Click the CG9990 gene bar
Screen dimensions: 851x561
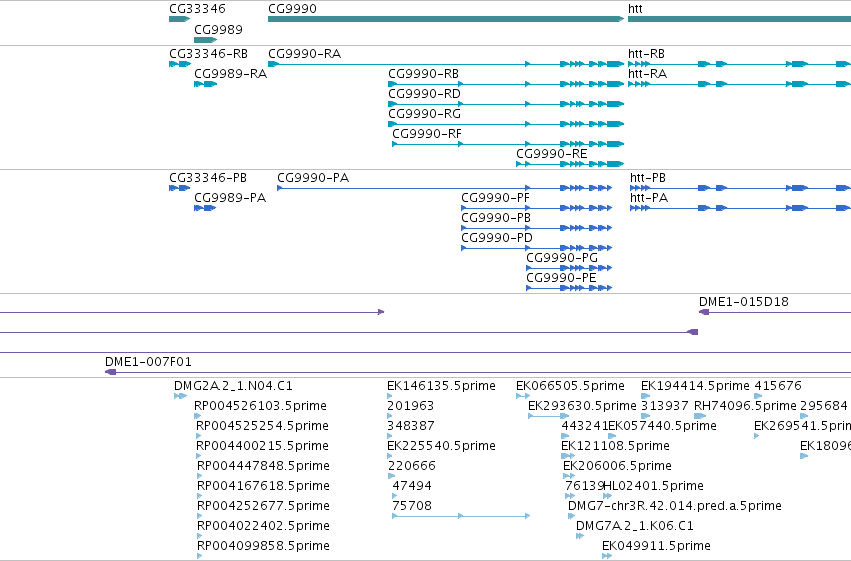pyautogui.click(x=446, y=19)
